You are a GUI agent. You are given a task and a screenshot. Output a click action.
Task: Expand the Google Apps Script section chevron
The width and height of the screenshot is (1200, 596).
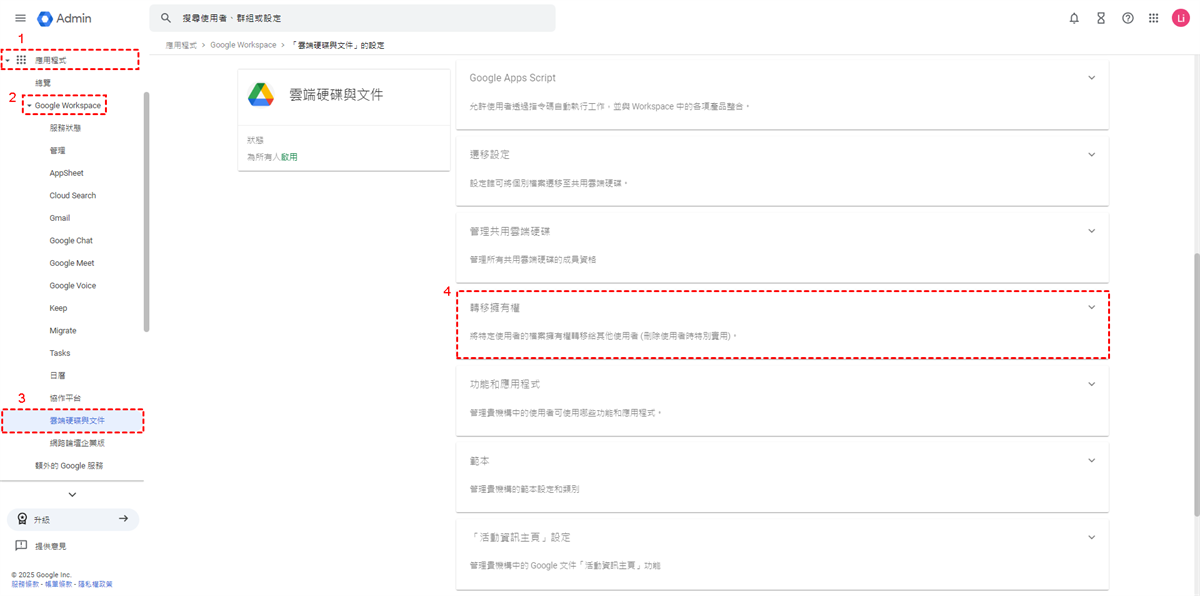pos(1091,77)
